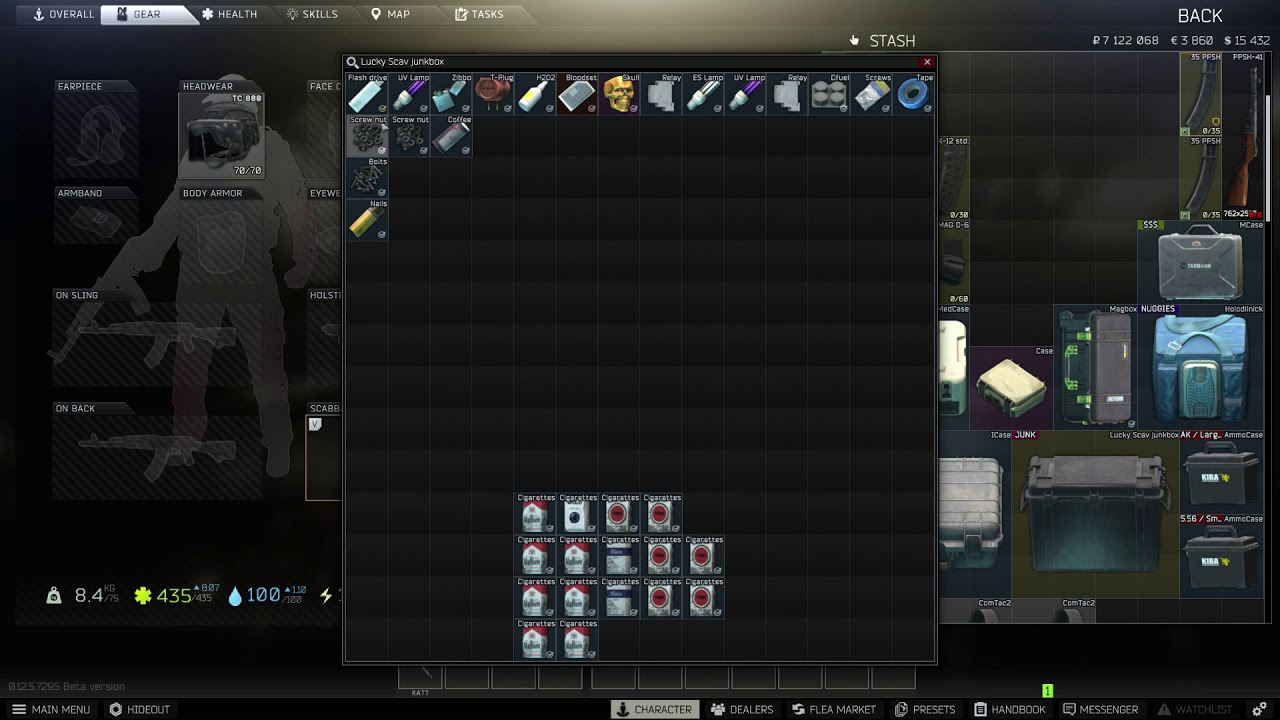Select the Coffee item
Screen dimensions: 1280x720
pos(451,135)
